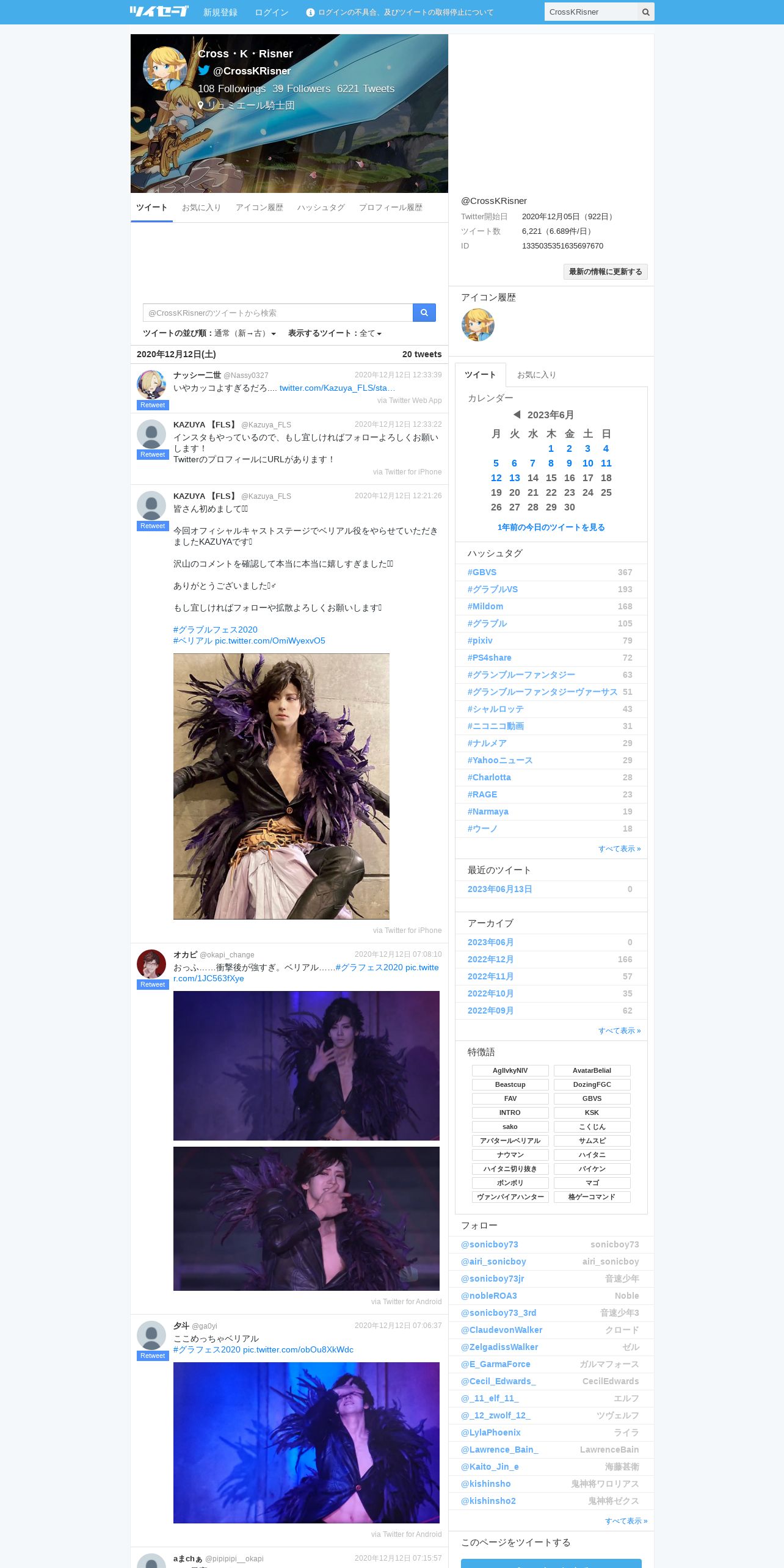Click the Twitter bird icon next to @CrossKRisner

(204, 70)
